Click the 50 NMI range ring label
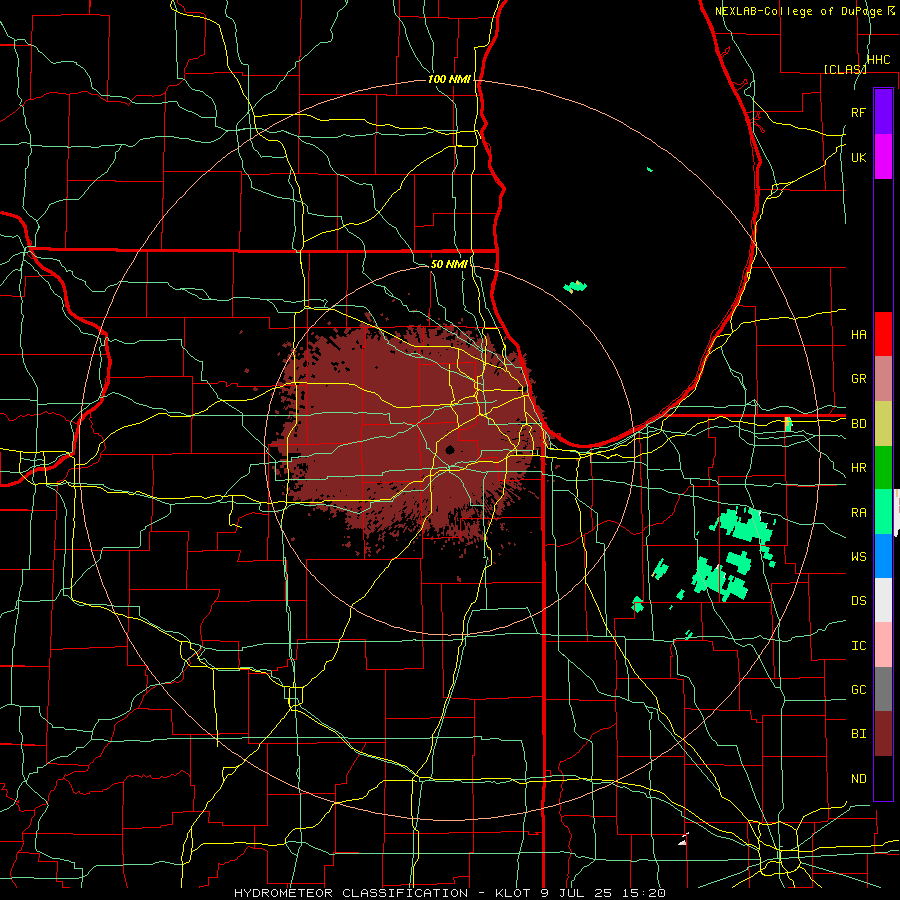The height and width of the screenshot is (900, 900). 449,264
